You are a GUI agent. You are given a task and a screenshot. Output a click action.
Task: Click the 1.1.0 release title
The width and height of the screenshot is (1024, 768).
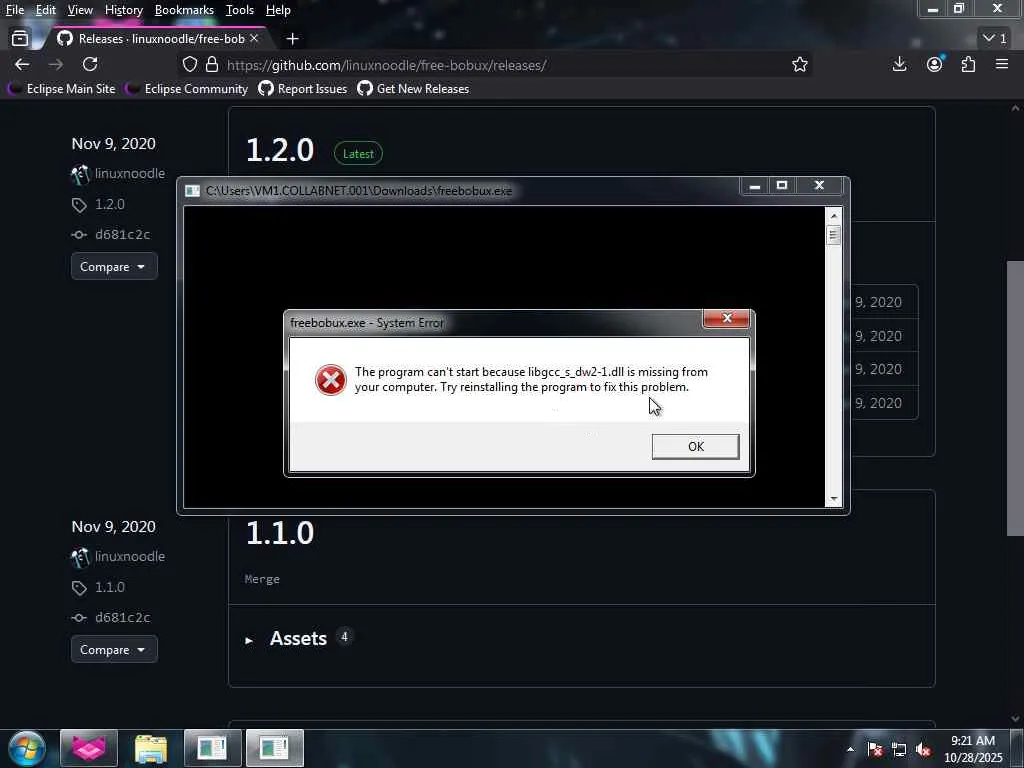click(x=280, y=533)
